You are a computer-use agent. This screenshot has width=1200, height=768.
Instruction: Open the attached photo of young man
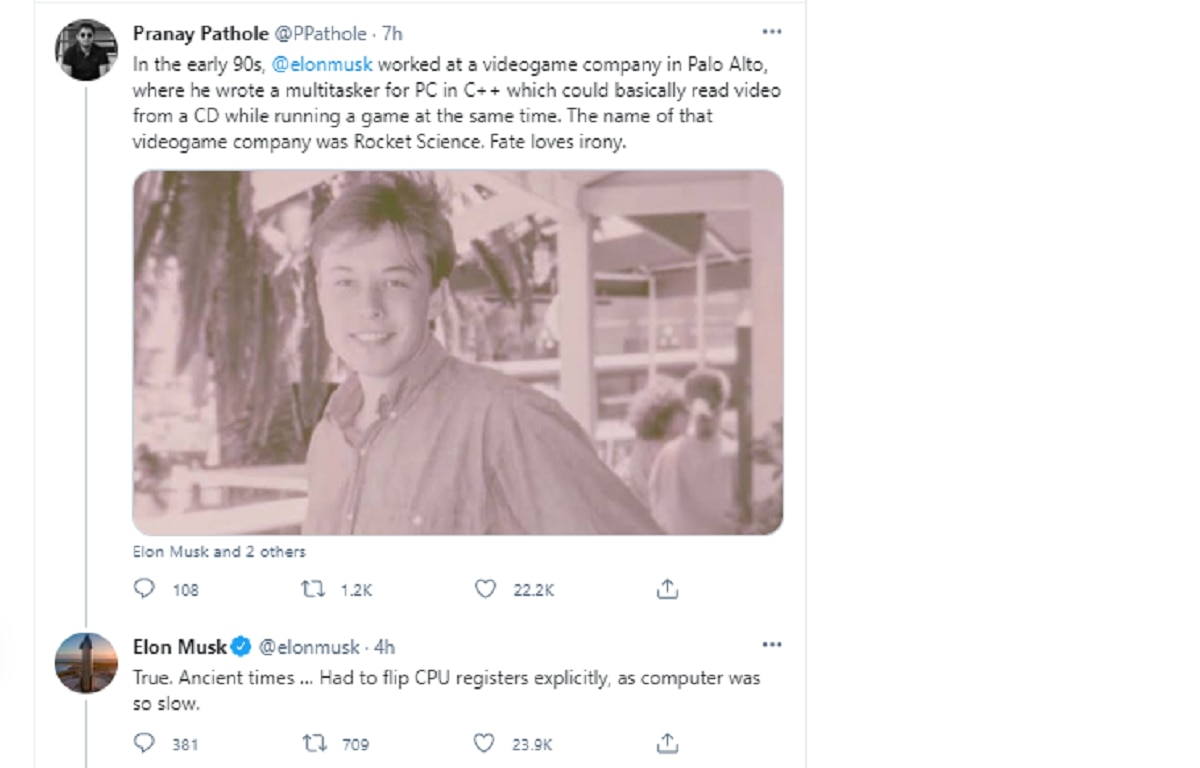457,352
